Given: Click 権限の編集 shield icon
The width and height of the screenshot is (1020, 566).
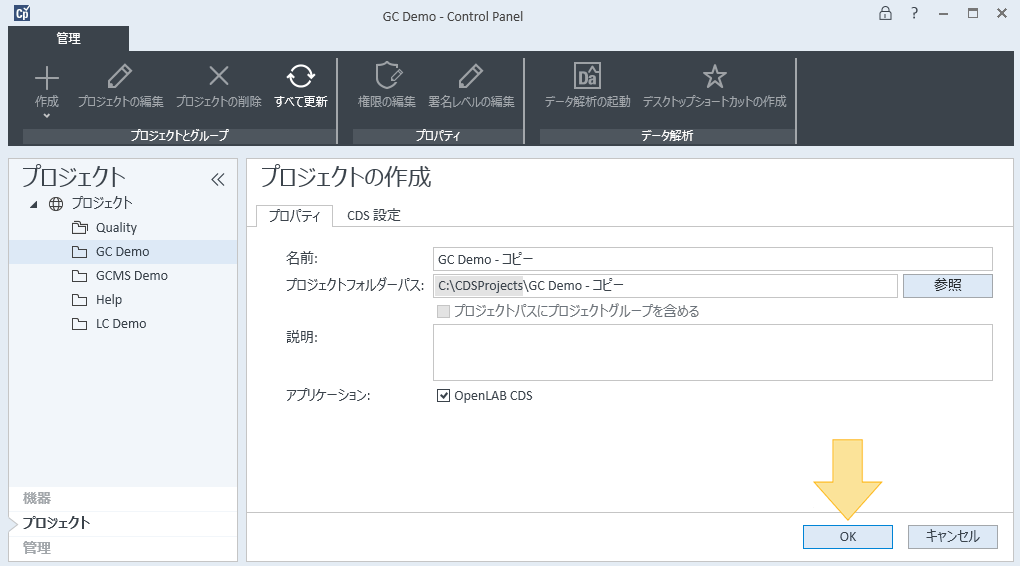Looking at the screenshot, I should 388,75.
